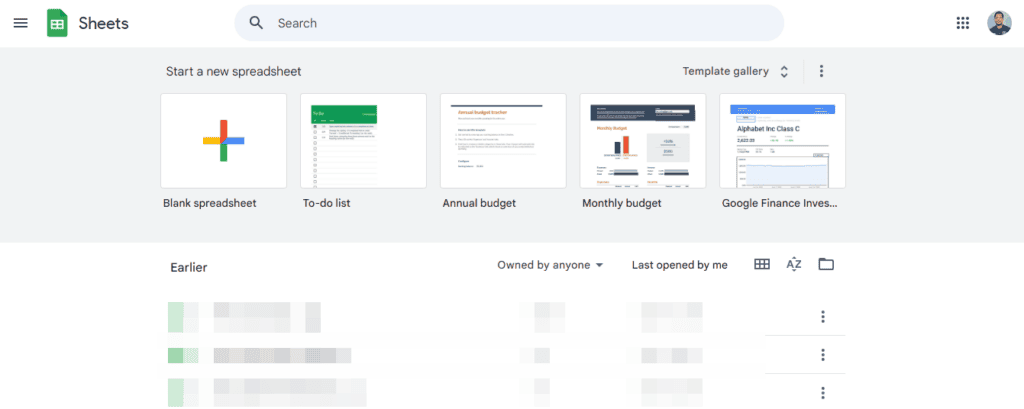
Task: Open the Google apps grid
Action: pos(963,23)
